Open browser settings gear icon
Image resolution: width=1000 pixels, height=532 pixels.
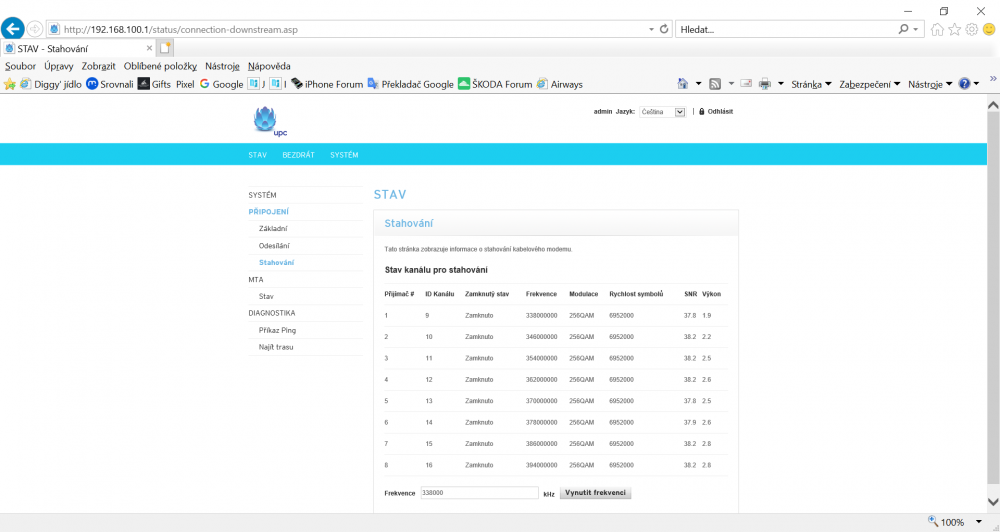tap(971, 29)
